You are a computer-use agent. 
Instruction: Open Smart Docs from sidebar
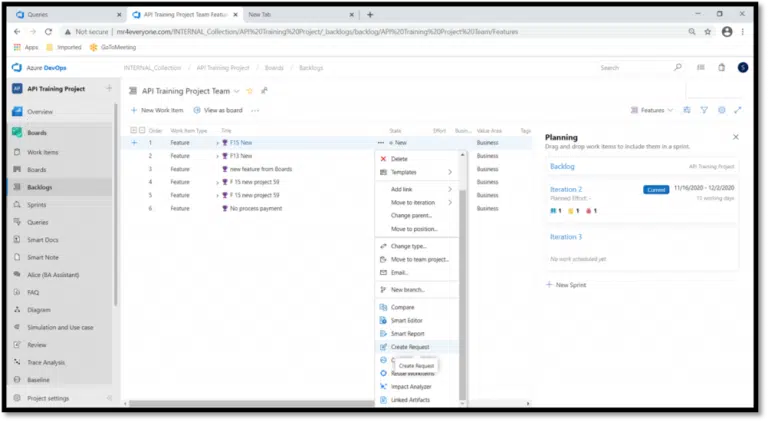17,239
